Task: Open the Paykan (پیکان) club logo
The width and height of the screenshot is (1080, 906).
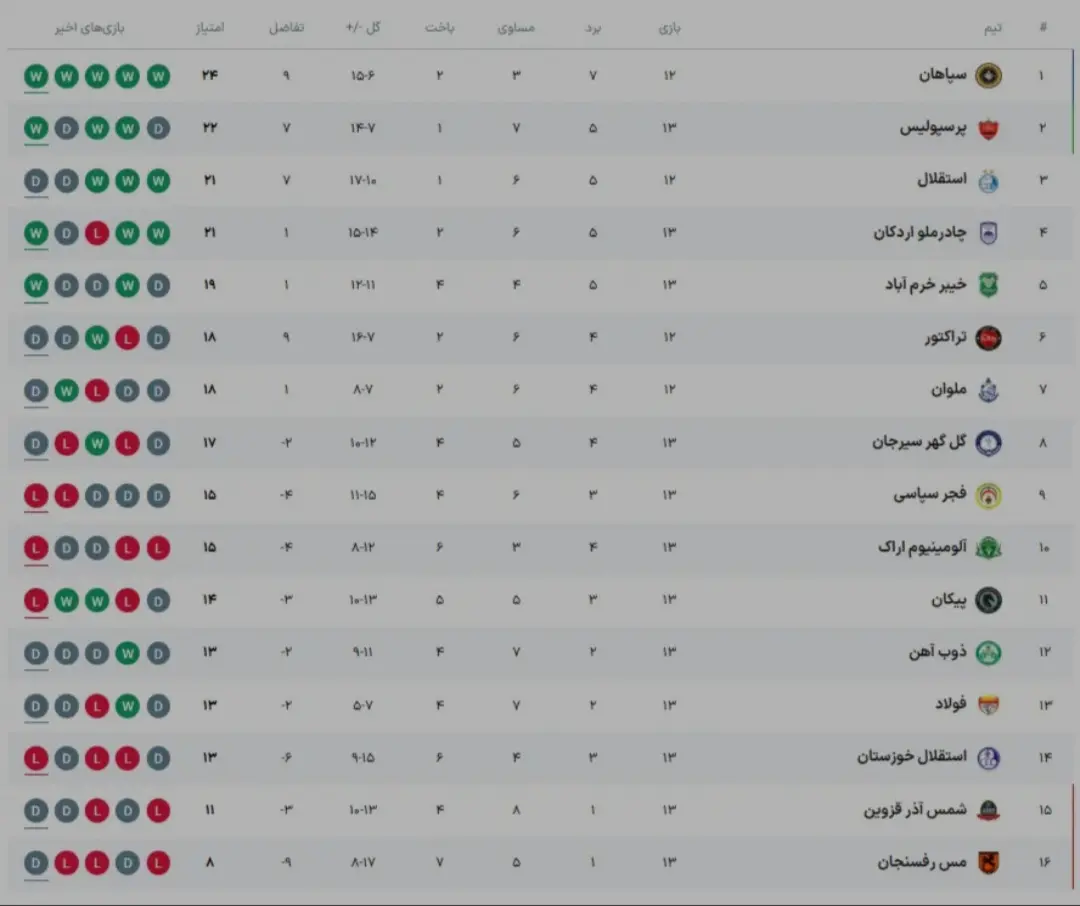Action: pyautogui.click(x=988, y=600)
